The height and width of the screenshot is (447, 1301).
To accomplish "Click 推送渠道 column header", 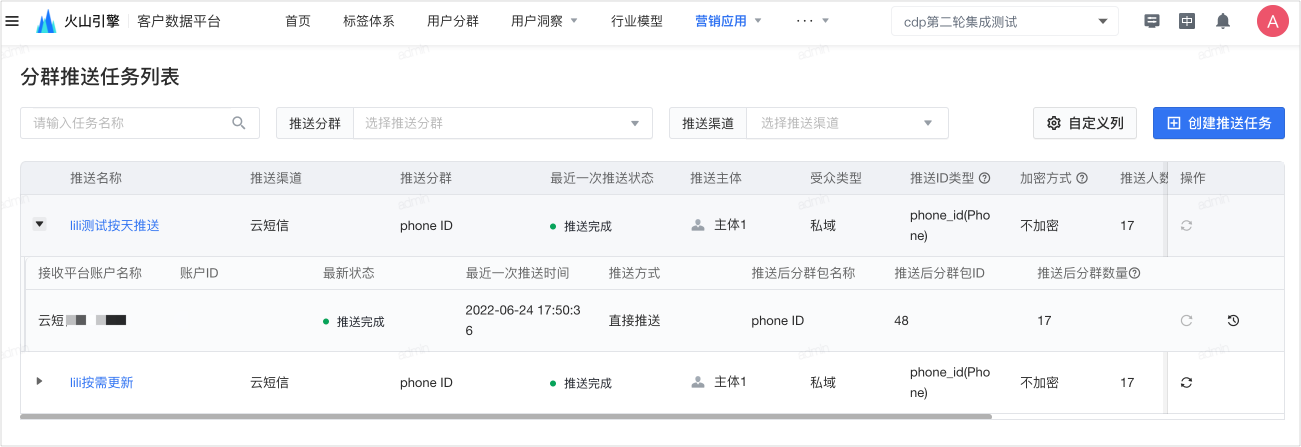I will click(x=276, y=178).
